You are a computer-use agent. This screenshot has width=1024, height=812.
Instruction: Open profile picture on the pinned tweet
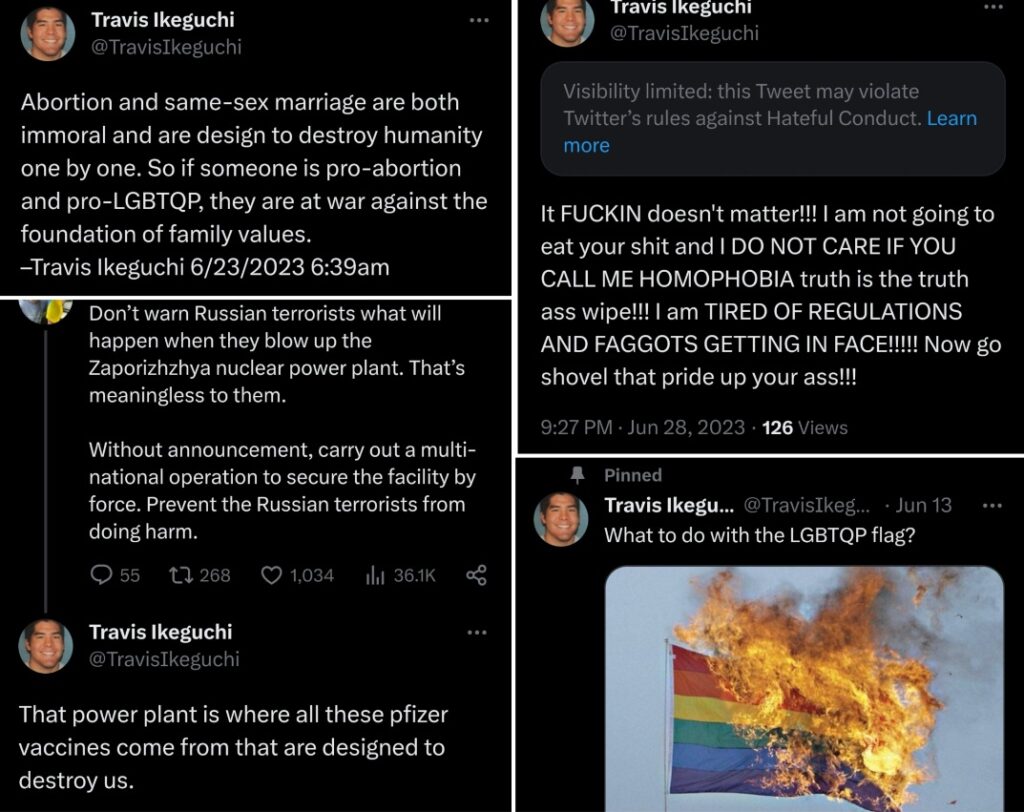point(561,520)
